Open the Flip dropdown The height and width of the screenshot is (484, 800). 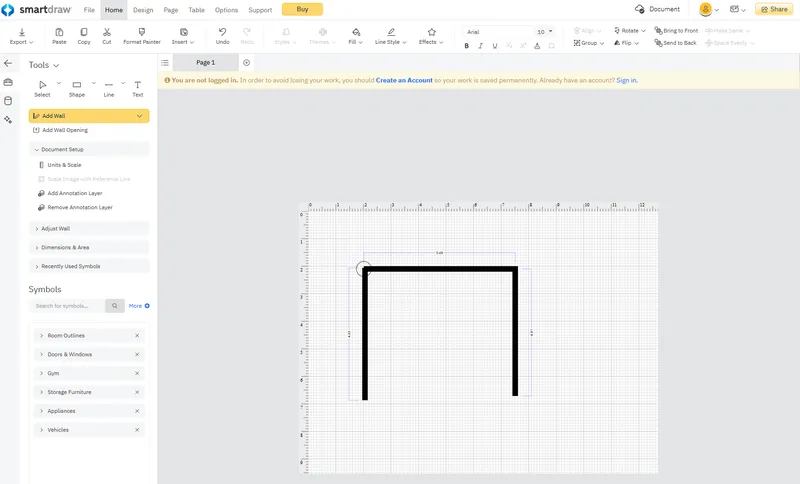(x=626, y=43)
